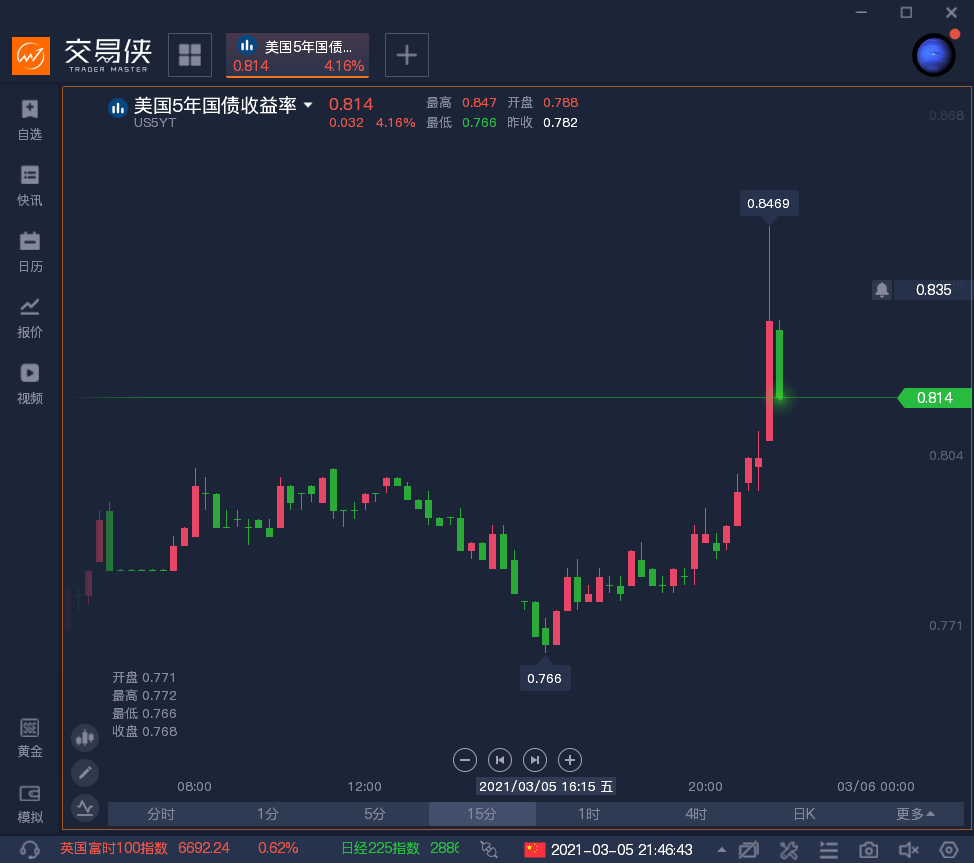Step the chart to the next candle
Image resolution: width=974 pixels, height=863 pixels.
coord(535,760)
